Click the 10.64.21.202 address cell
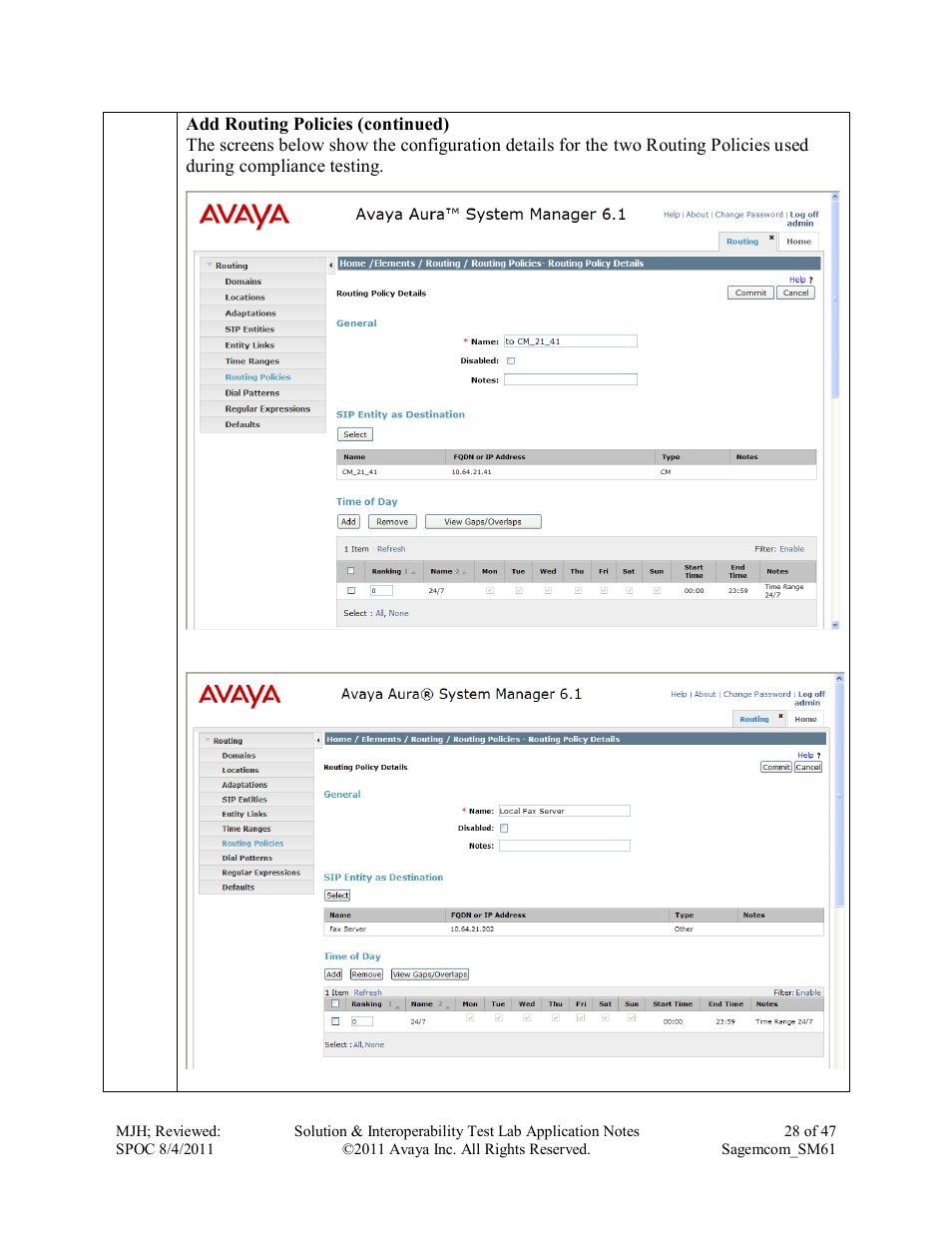The image size is (952, 1233). coord(472,928)
